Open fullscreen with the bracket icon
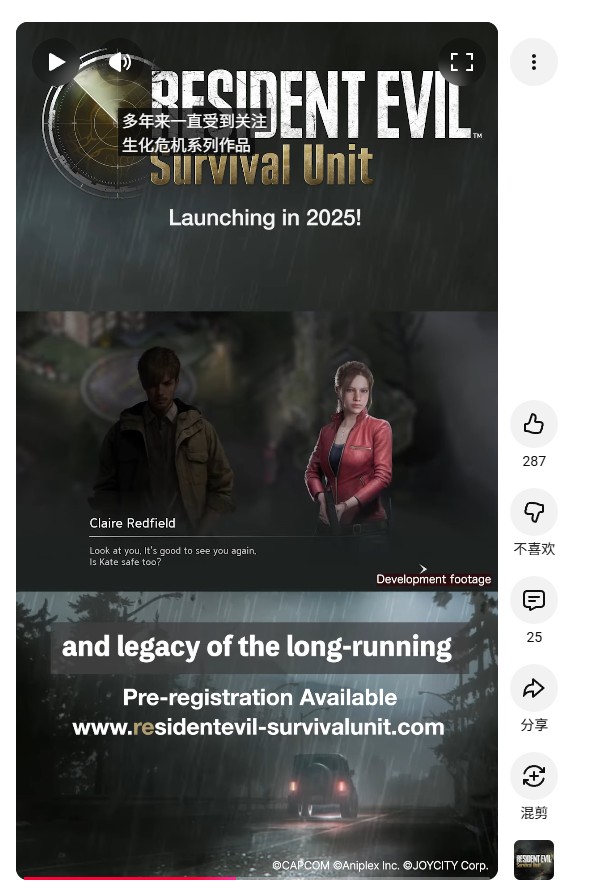 point(461,62)
